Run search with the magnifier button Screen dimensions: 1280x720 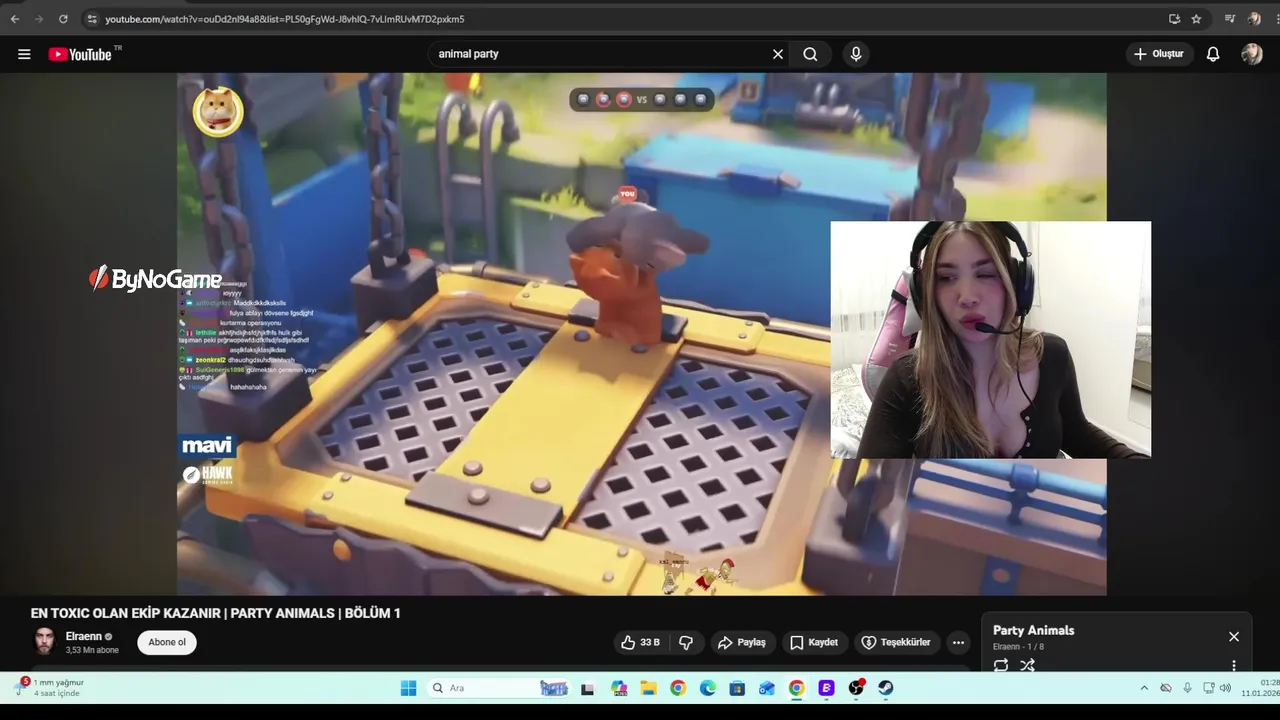click(x=810, y=54)
